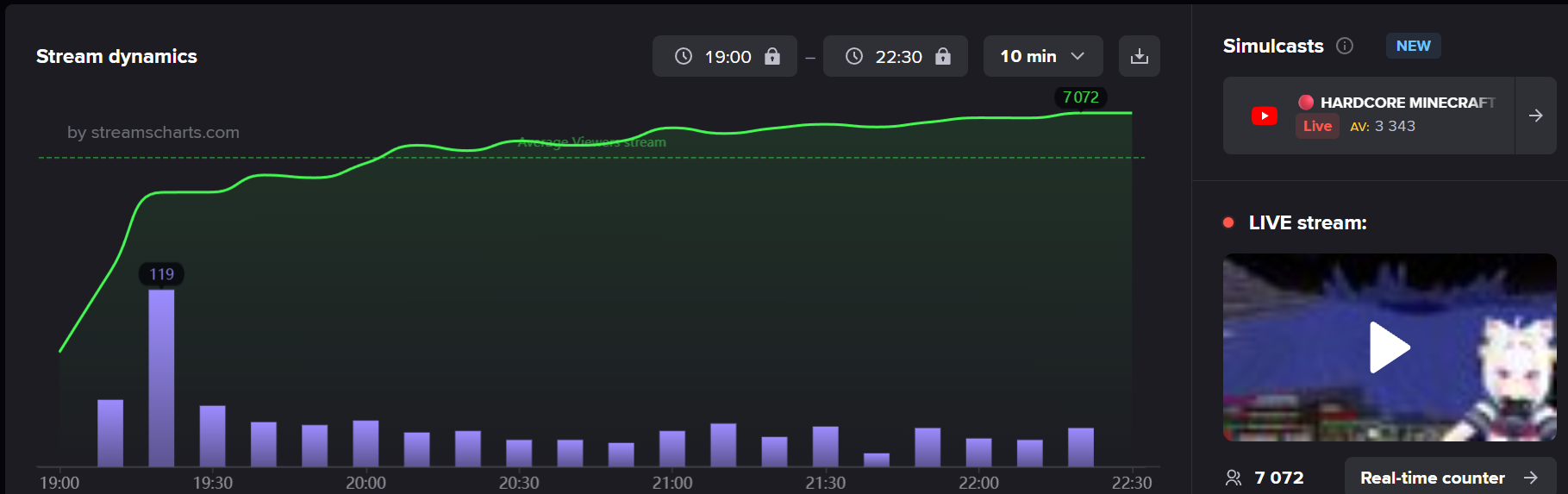Click the HARDCORE MINECRAFT stream title
Viewport: 1568px width, 494px height.
(x=1407, y=103)
